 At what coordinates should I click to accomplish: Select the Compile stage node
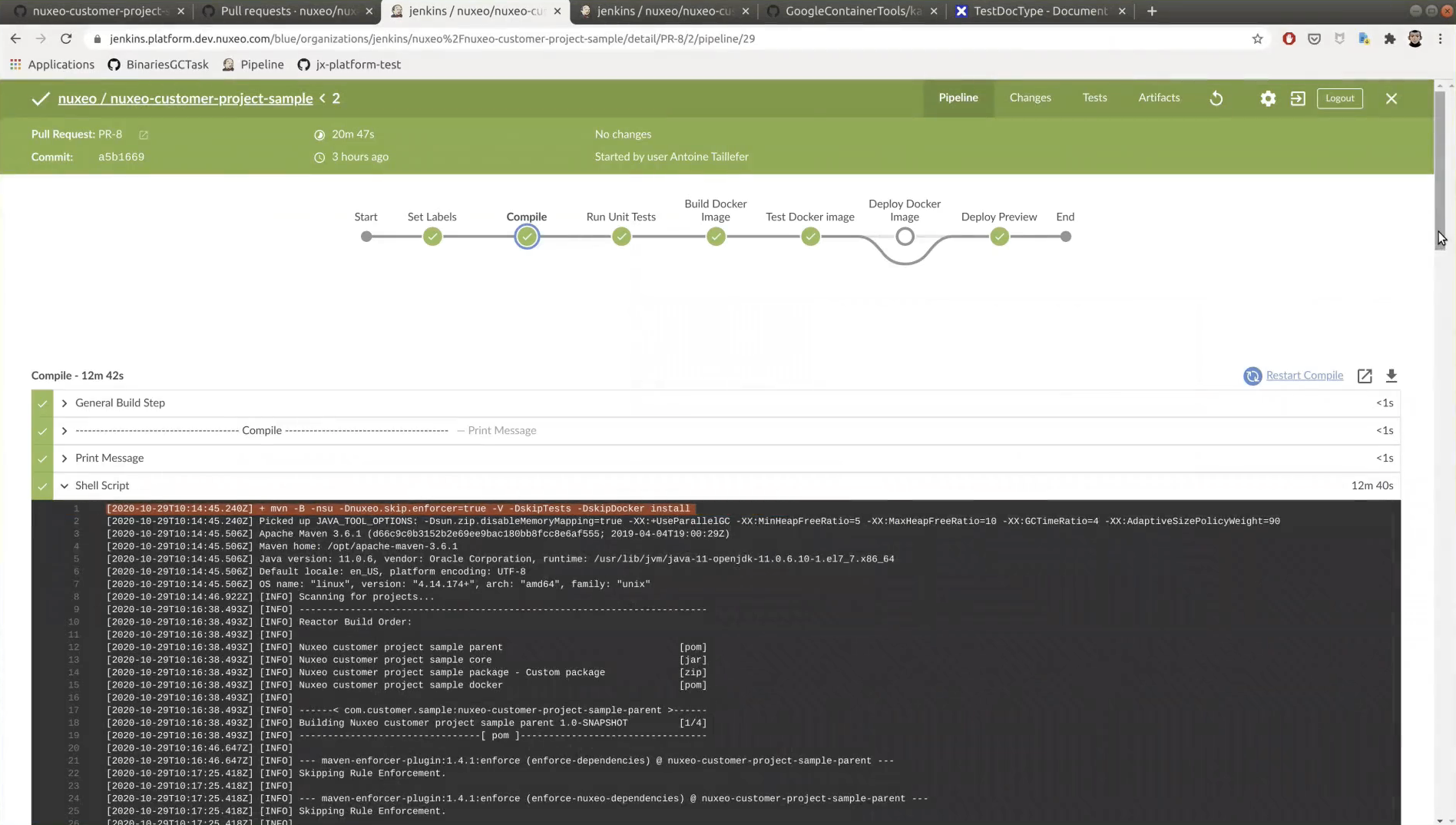(527, 237)
